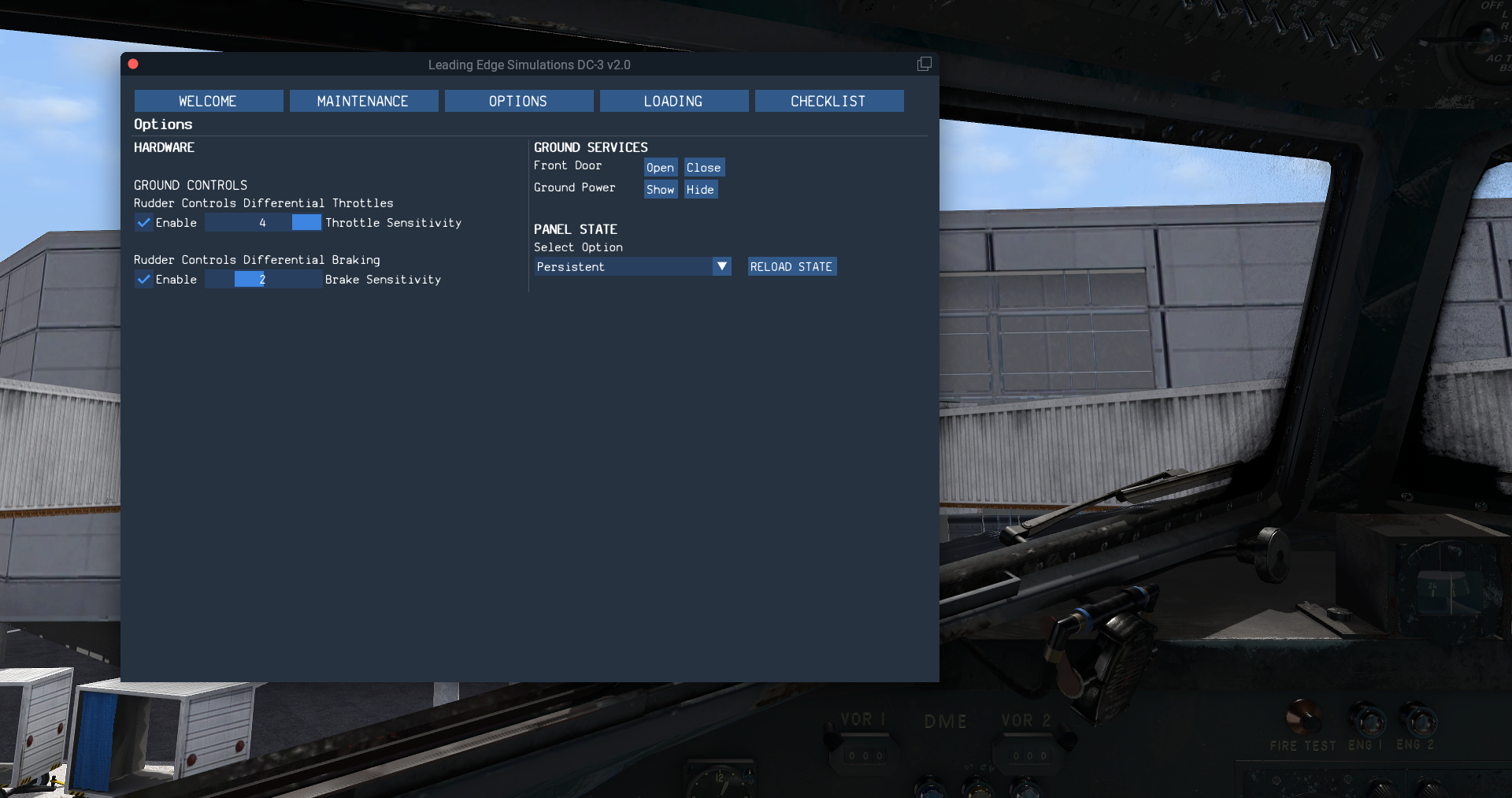Image resolution: width=1512 pixels, height=798 pixels.
Task: Click the VOR 2 display in cockpit
Action: [x=1029, y=755]
